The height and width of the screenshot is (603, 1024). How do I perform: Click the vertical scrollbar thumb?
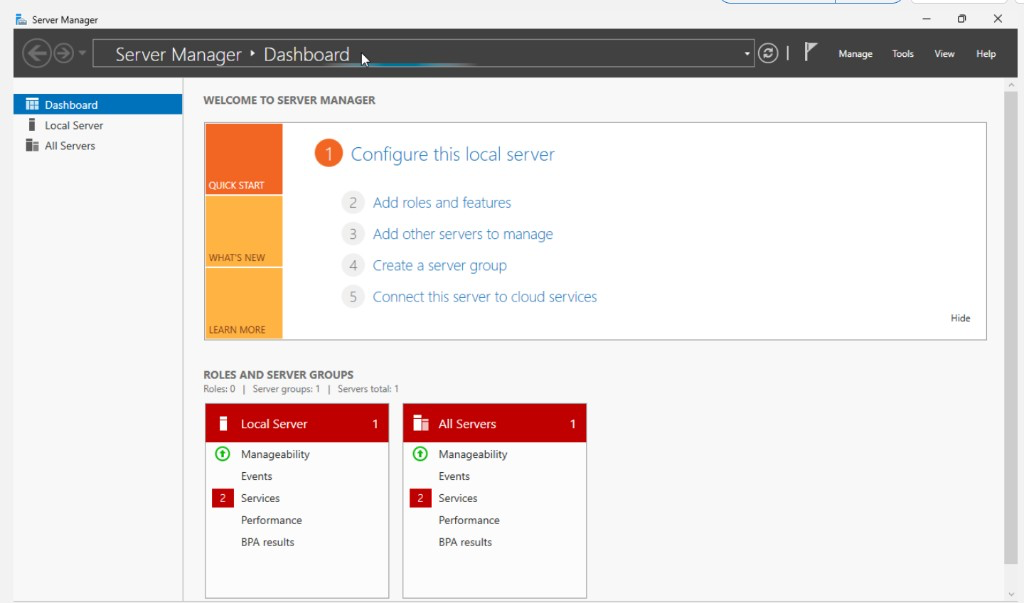(x=1011, y=327)
